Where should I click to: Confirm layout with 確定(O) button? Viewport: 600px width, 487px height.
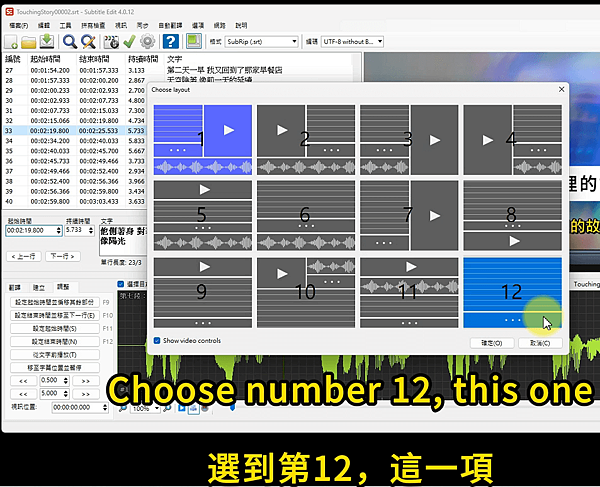point(492,343)
